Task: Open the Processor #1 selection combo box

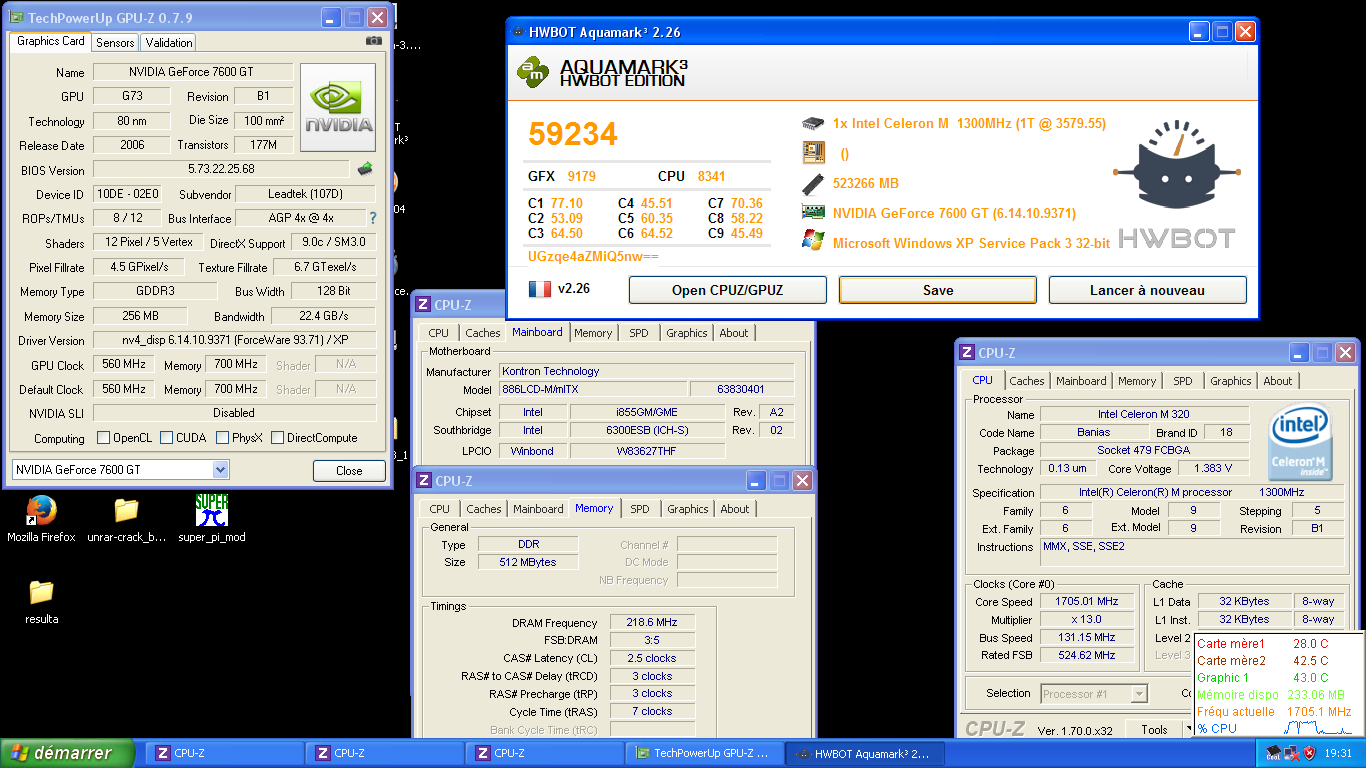Action: coord(1093,693)
